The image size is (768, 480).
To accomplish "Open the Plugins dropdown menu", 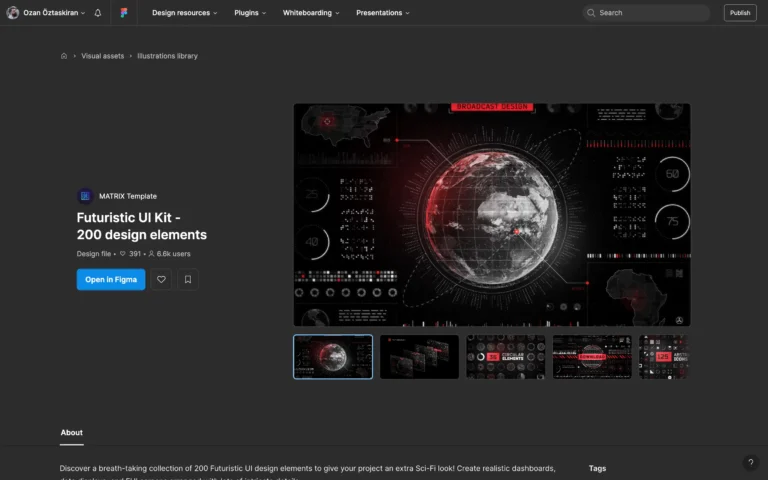I will (x=250, y=13).
